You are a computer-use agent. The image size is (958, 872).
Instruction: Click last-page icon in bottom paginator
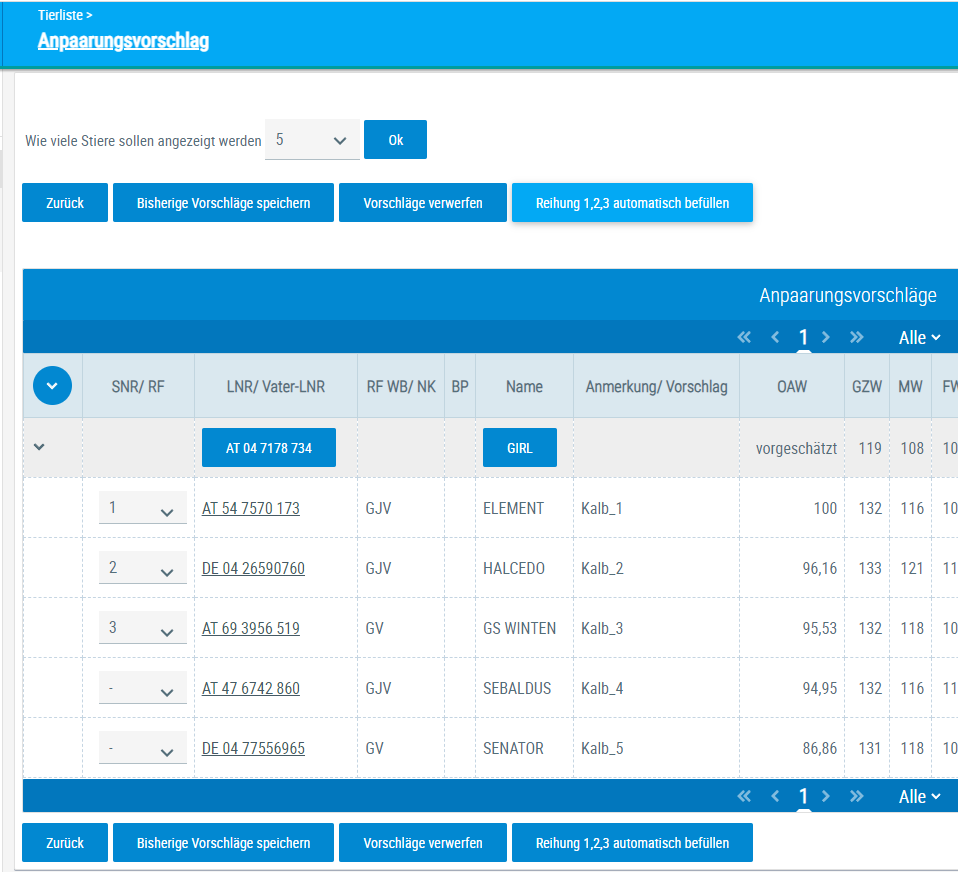pos(856,796)
